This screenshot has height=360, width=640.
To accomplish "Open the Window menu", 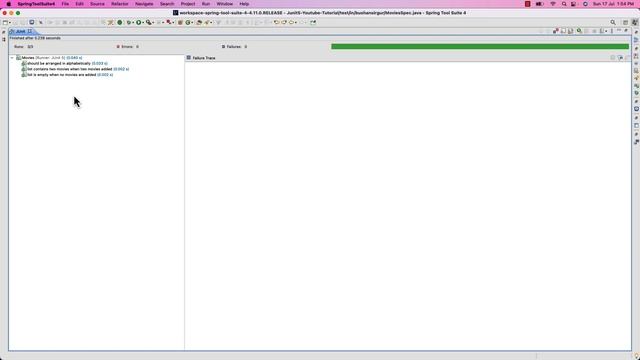I will tap(224, 4).
